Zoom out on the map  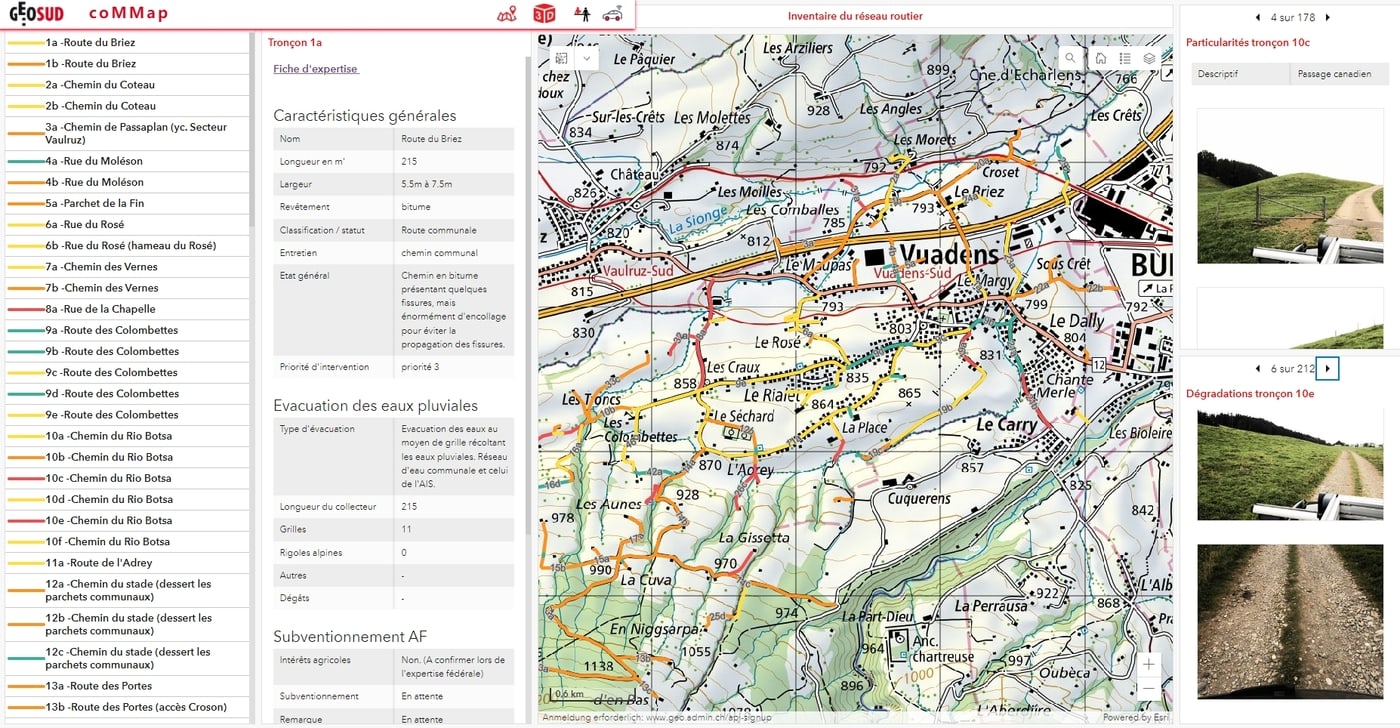1149,689
